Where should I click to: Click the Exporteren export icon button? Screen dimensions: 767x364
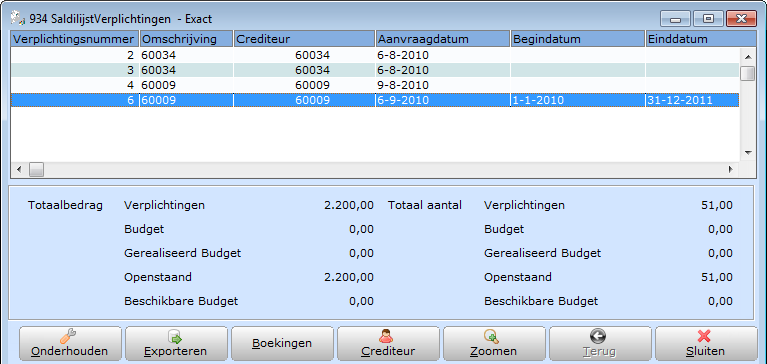click(176, 344)
